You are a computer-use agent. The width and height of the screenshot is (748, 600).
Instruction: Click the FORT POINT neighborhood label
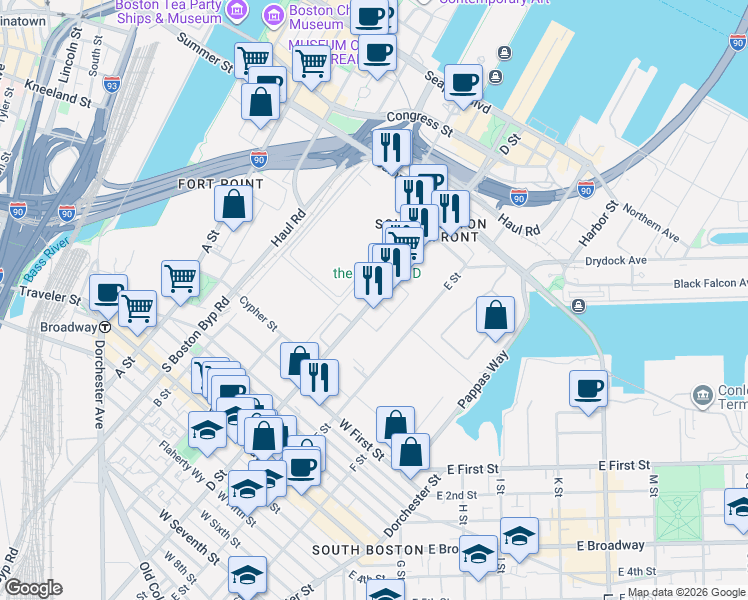tap(220, 184)
